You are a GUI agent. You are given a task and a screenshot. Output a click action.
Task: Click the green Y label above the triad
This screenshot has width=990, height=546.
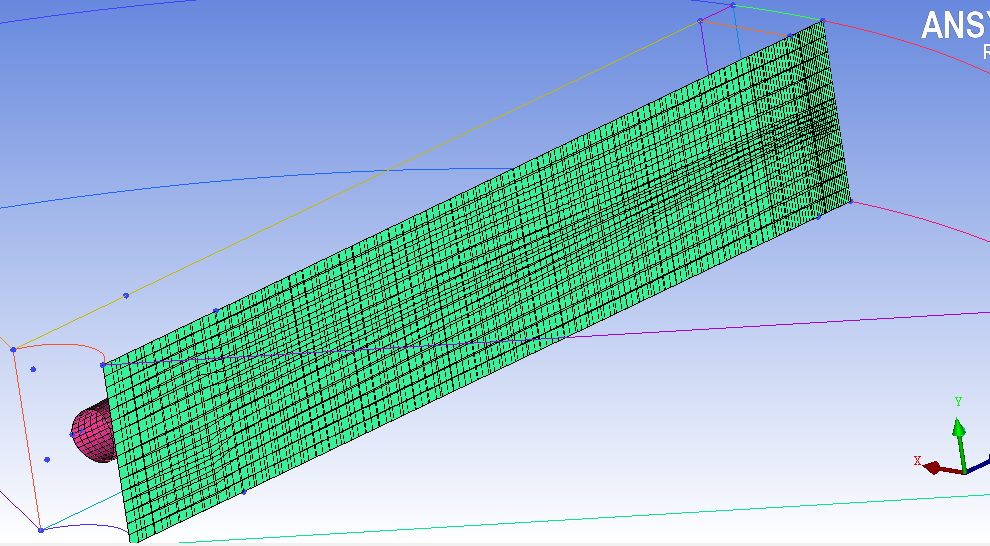pyautogui.click(x=958, y=402)
